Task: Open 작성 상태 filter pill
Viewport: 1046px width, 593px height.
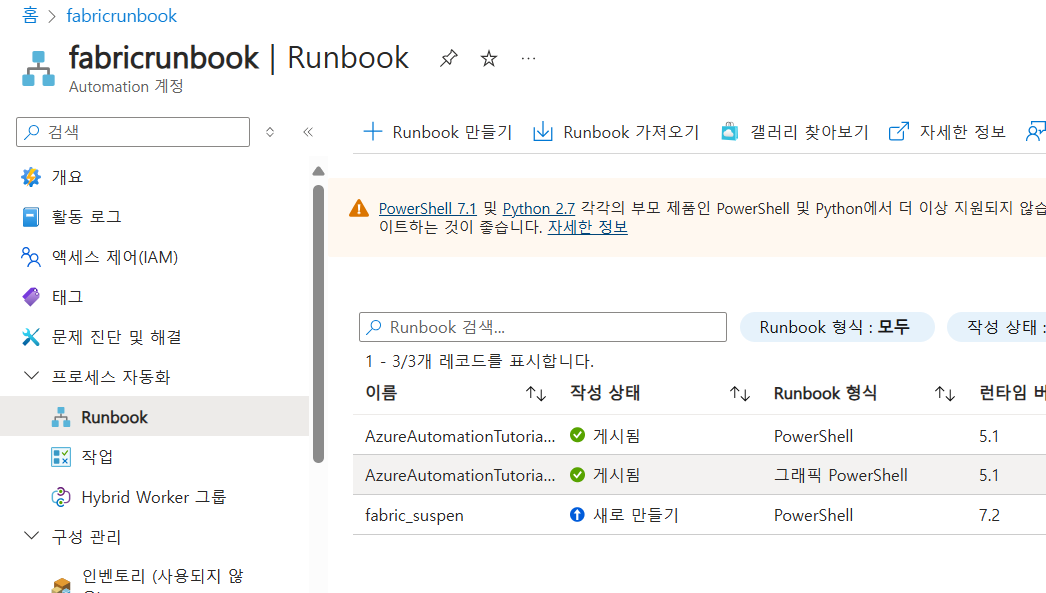Action: [x=997, y=327]
